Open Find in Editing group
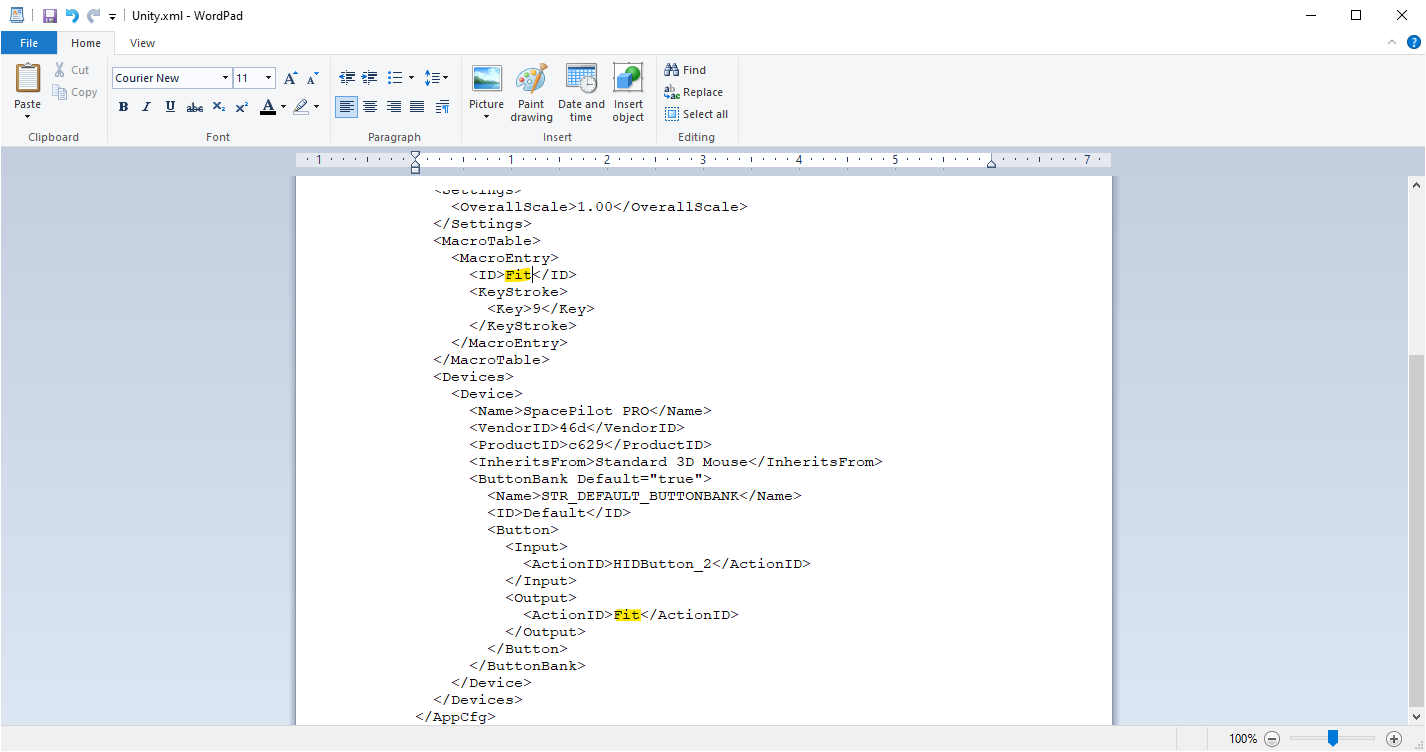 pyautogui.click(x=685, y=70)
